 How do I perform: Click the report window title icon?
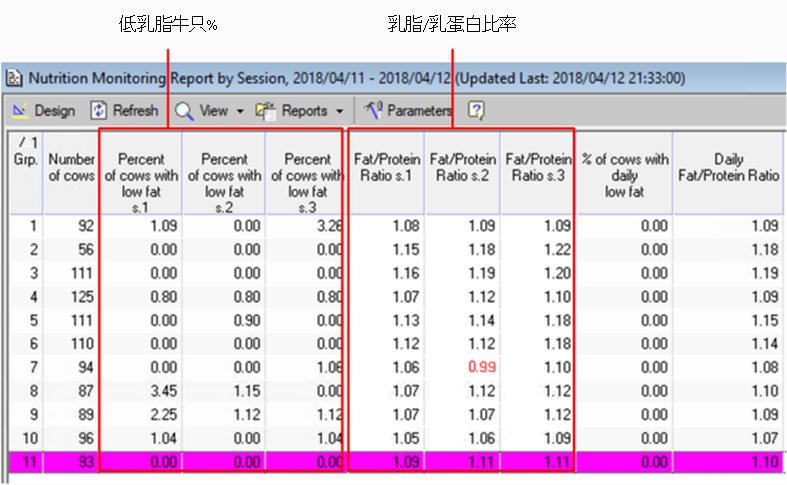[x=14, y=77]
